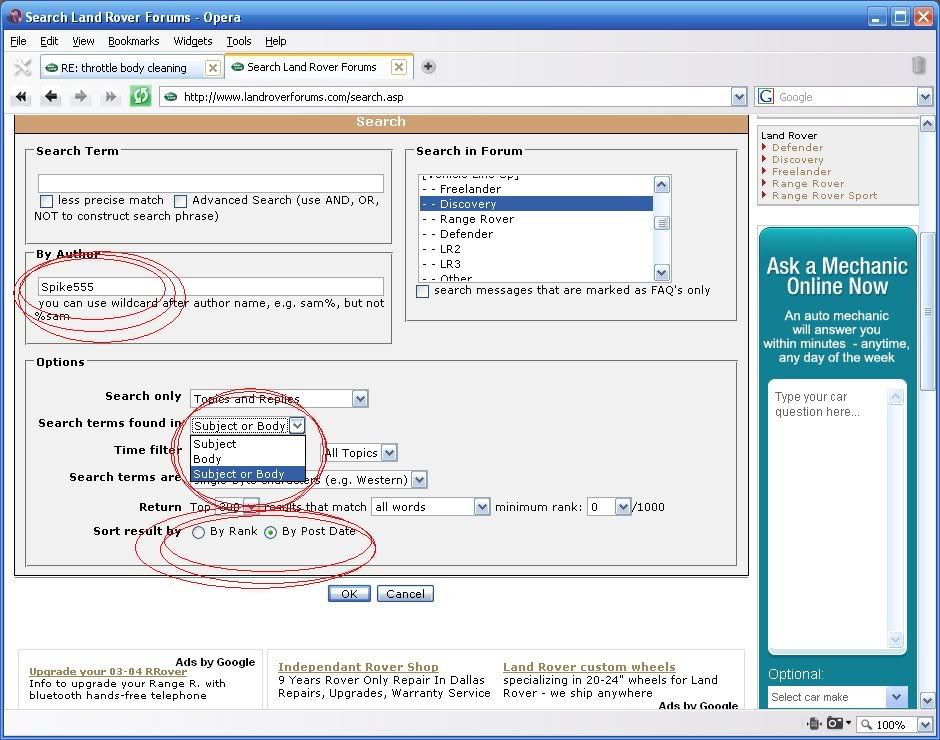Open the Bookmarks menu
The height and width of the screenshot is (740, 940).
click(133, 41)
